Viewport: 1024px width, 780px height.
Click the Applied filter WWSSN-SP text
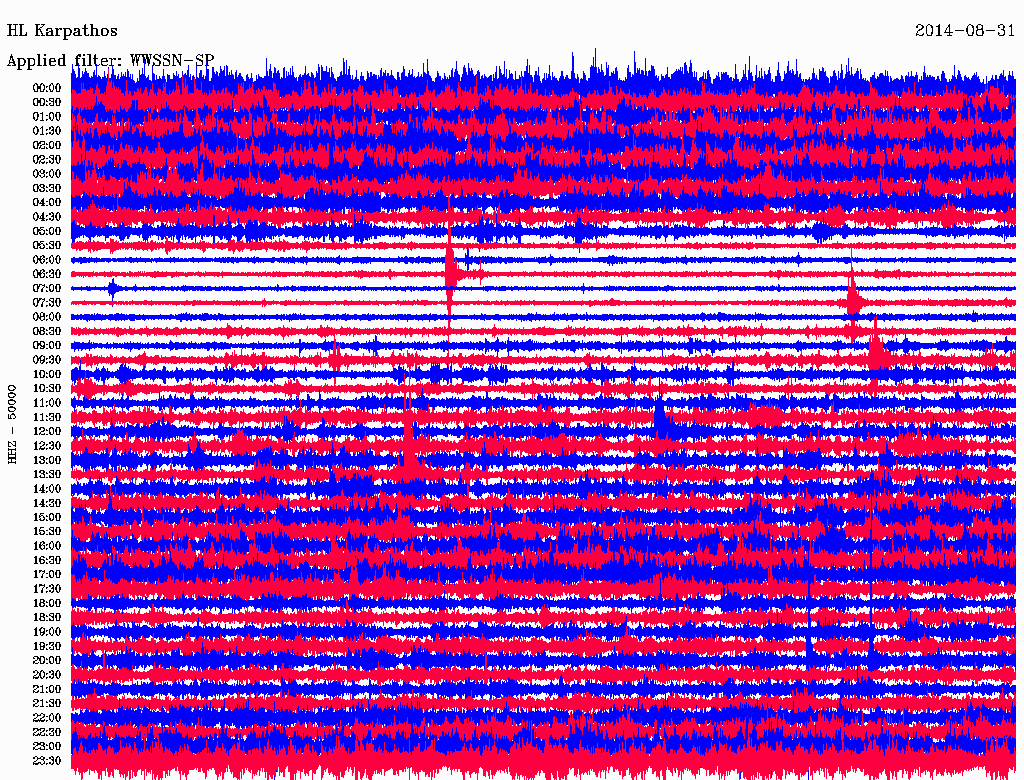[110, 61]
